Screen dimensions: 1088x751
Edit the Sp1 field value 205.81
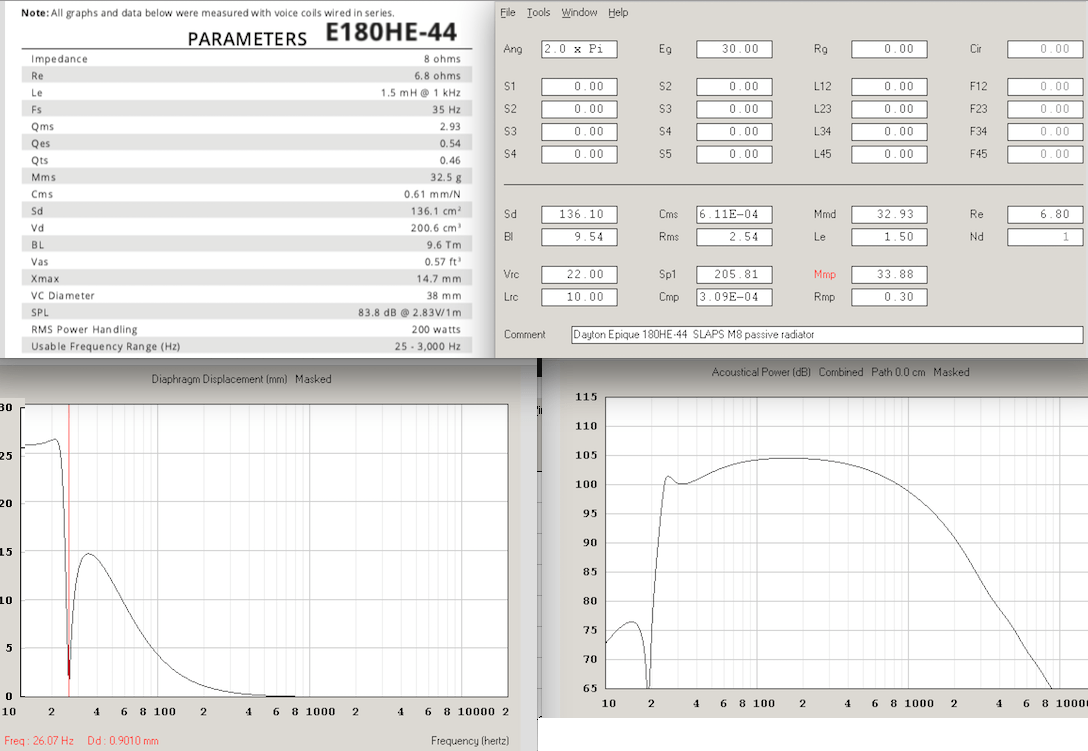734,274
